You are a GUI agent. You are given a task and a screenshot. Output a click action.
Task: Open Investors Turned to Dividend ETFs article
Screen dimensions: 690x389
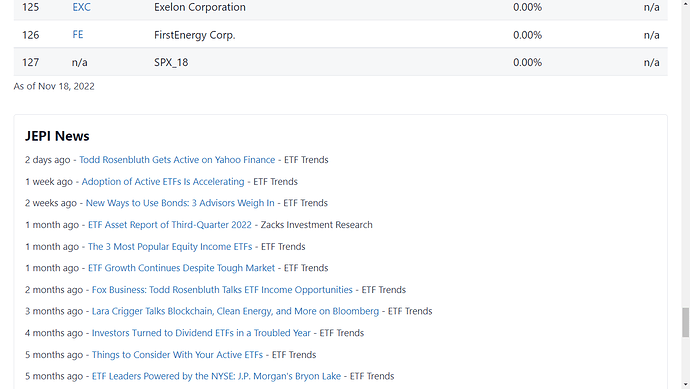click(x=201, y=333)
